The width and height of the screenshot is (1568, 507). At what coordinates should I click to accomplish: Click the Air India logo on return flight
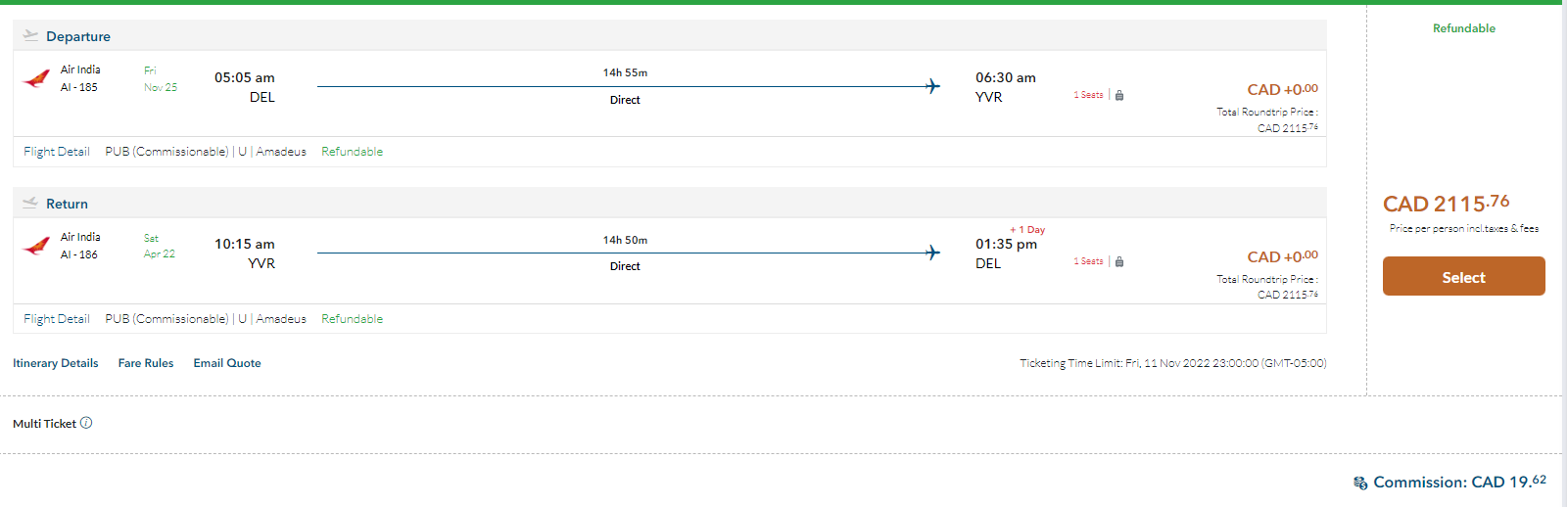point(36,246)
